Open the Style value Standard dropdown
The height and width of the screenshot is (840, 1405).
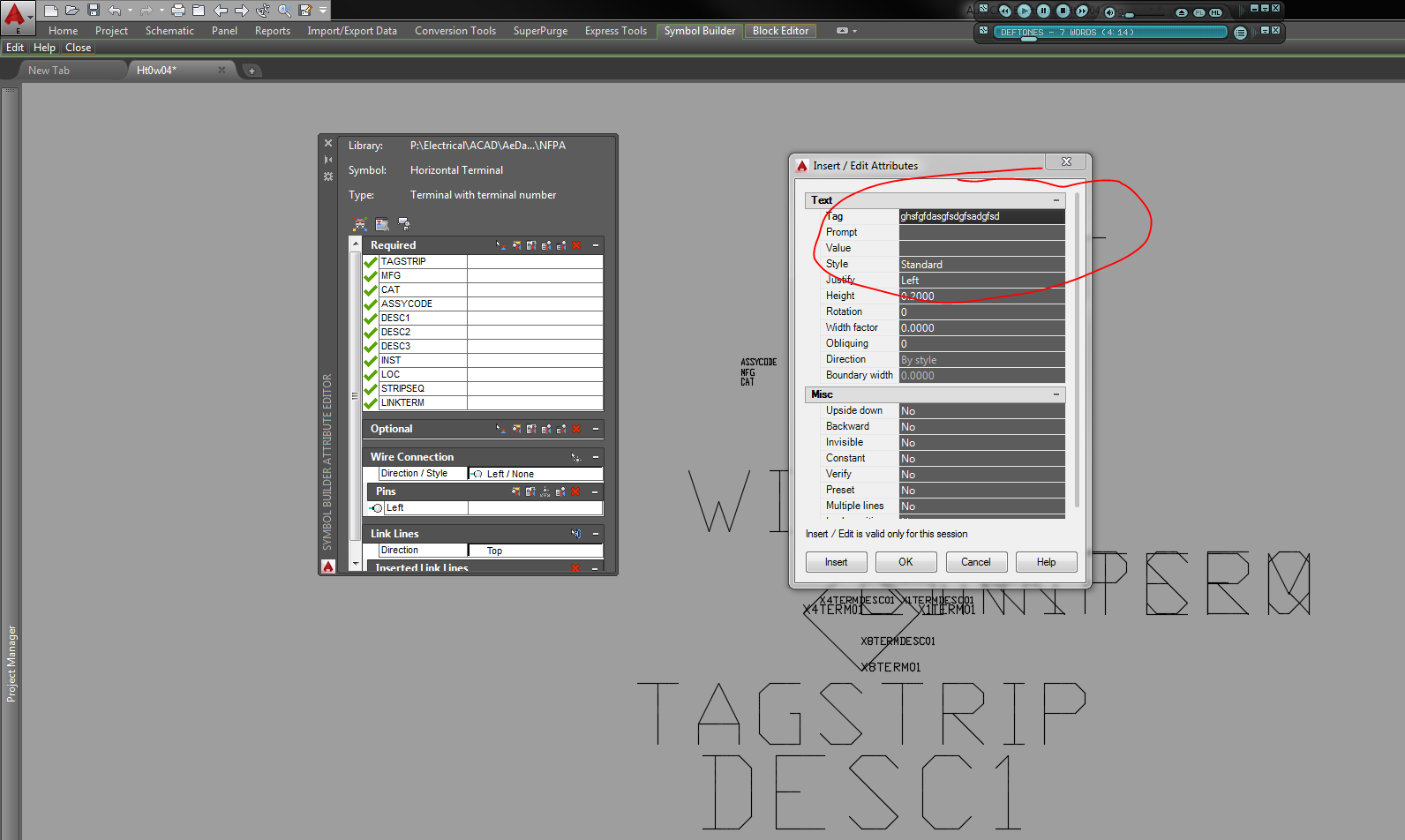981,265
